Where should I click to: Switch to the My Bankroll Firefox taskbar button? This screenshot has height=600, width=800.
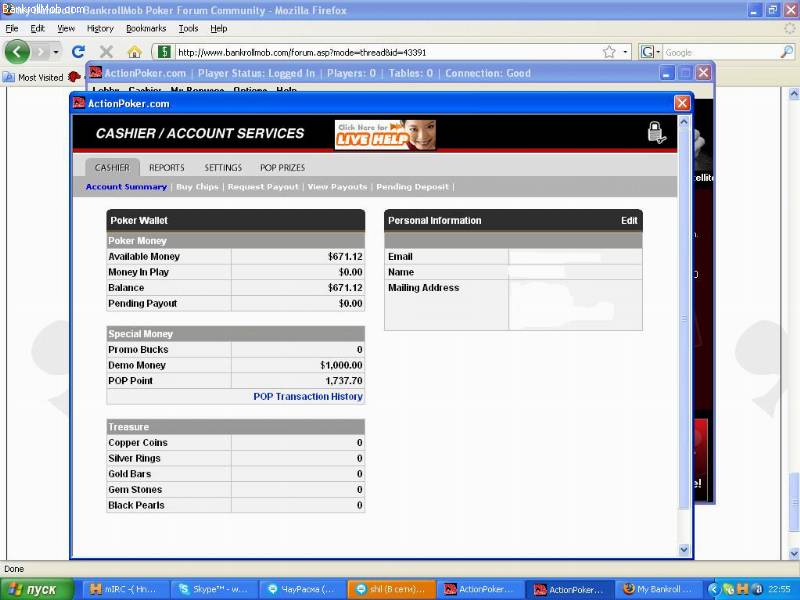(657, 589)
